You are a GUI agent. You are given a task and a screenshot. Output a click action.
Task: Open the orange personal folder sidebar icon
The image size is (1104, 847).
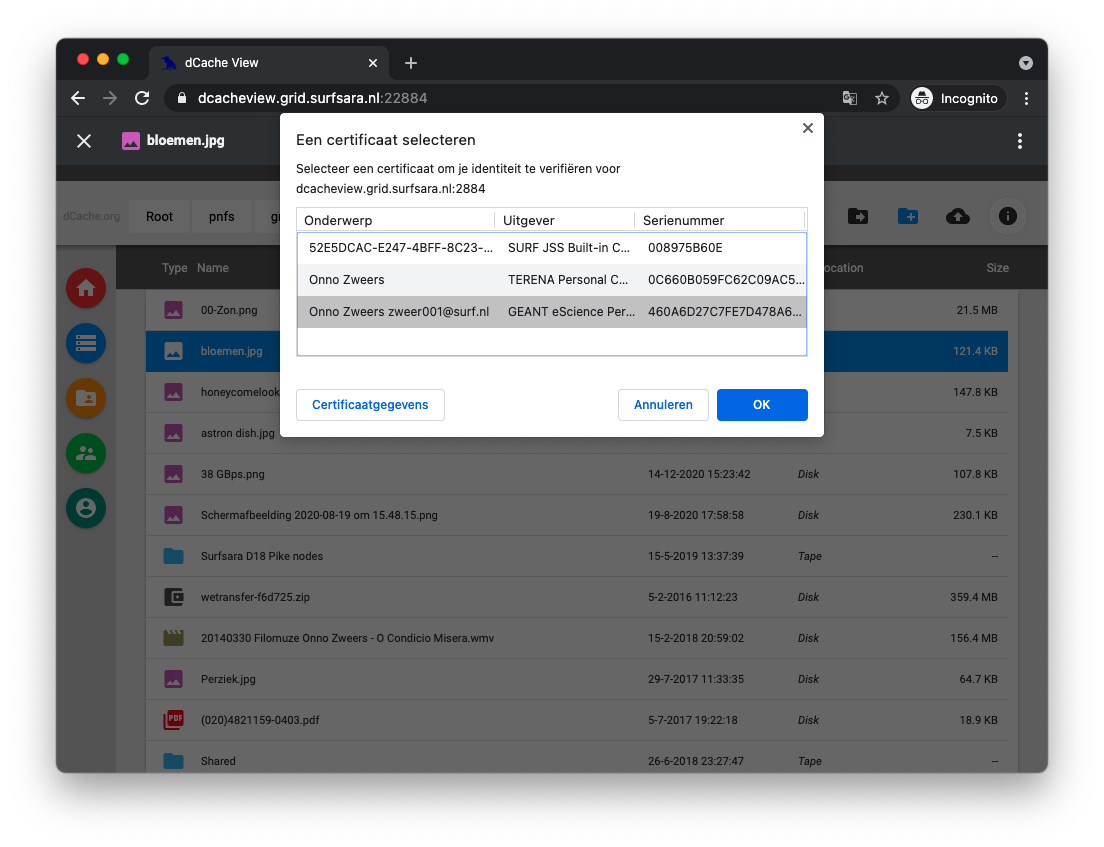point(86,398)
